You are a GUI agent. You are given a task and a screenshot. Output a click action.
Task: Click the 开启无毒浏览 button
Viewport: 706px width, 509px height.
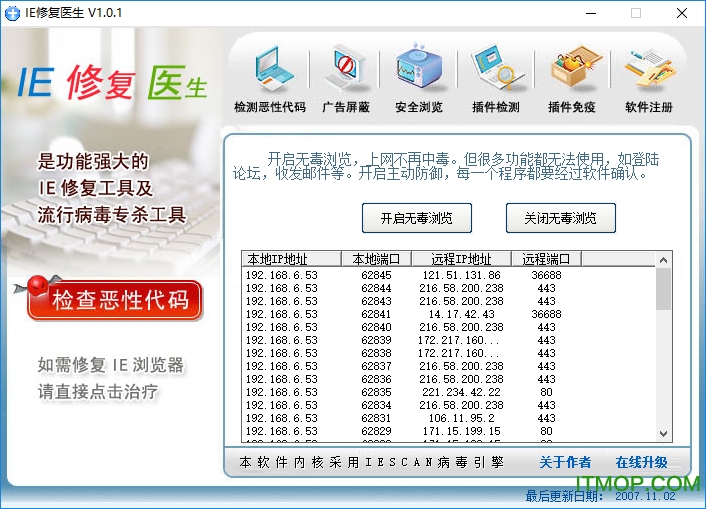[416, 217]
